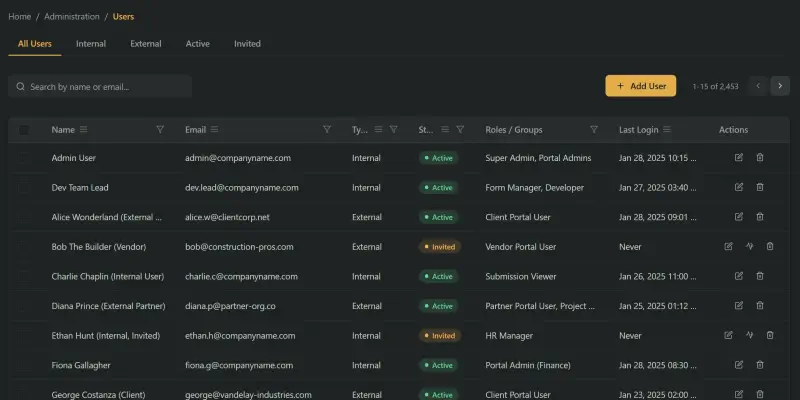Open the Status column filter
Image resolution: width=800 pixels, height=400 pixels.
coord(460,130)
